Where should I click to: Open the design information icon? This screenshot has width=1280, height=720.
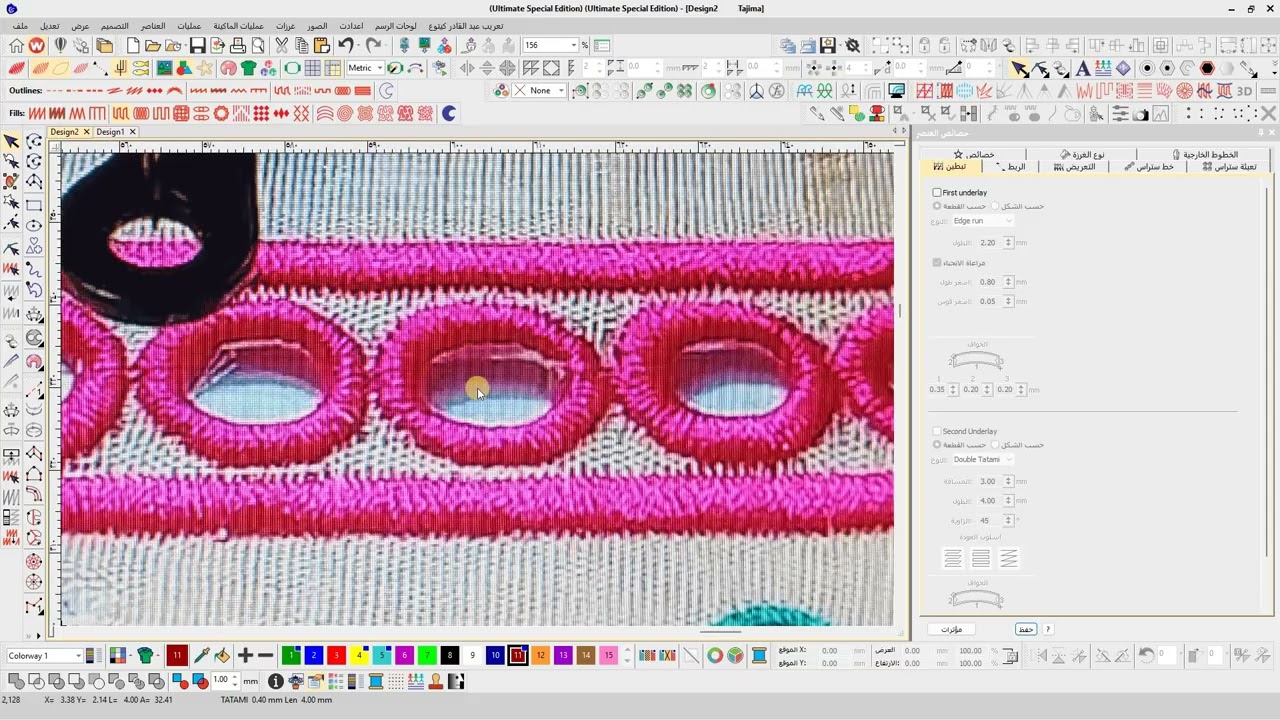(x=275, y=681)
